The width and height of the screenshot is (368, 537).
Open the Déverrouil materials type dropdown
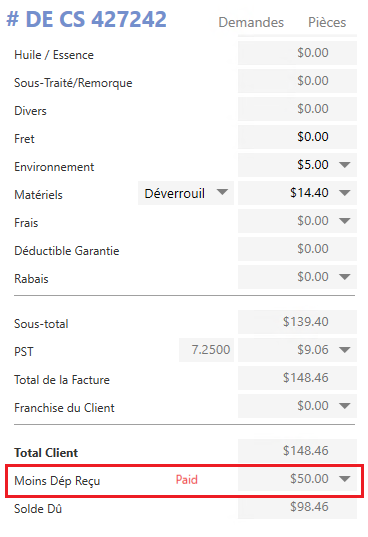pyautogui.click(x=186, y=193)
